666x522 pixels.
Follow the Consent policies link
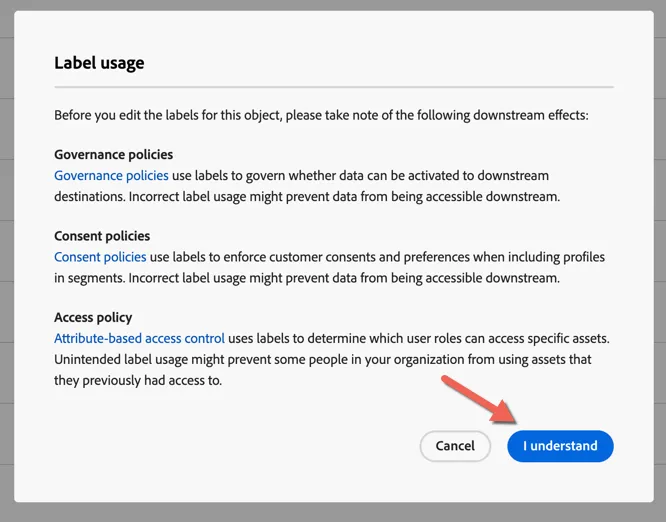(x=100, y=257)
